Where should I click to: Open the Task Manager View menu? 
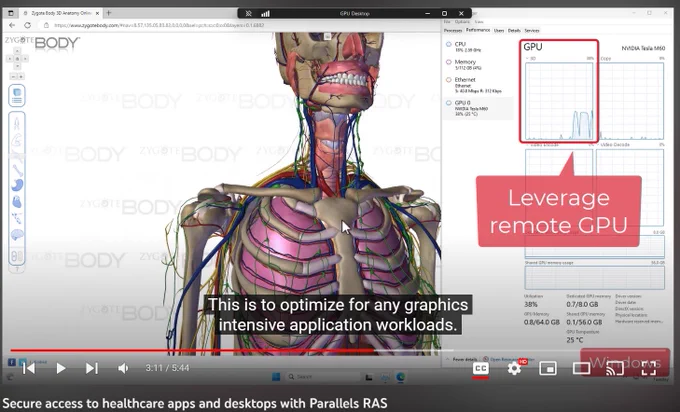(479, 22)
